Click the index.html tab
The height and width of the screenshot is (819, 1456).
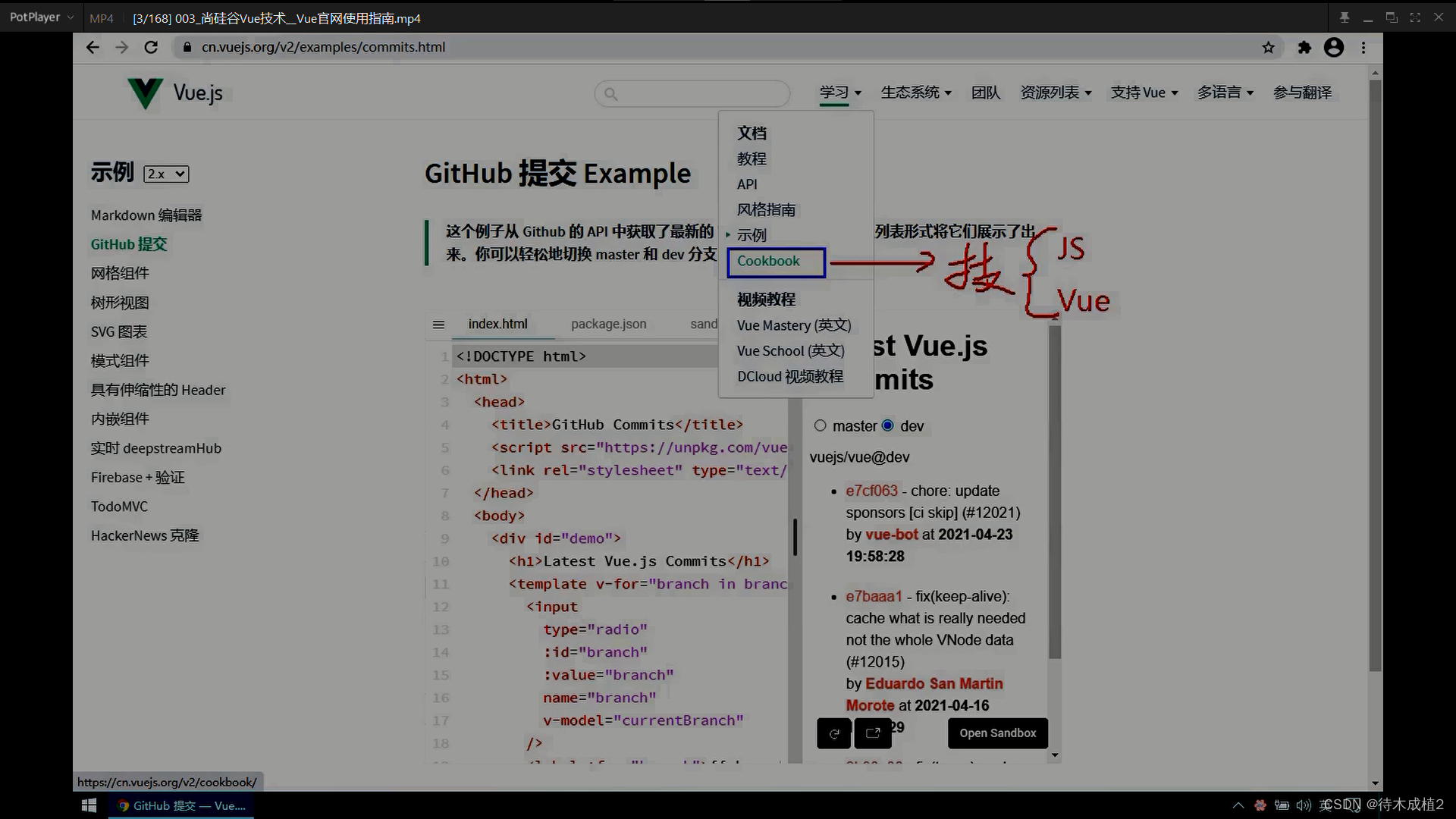(498, 323)
